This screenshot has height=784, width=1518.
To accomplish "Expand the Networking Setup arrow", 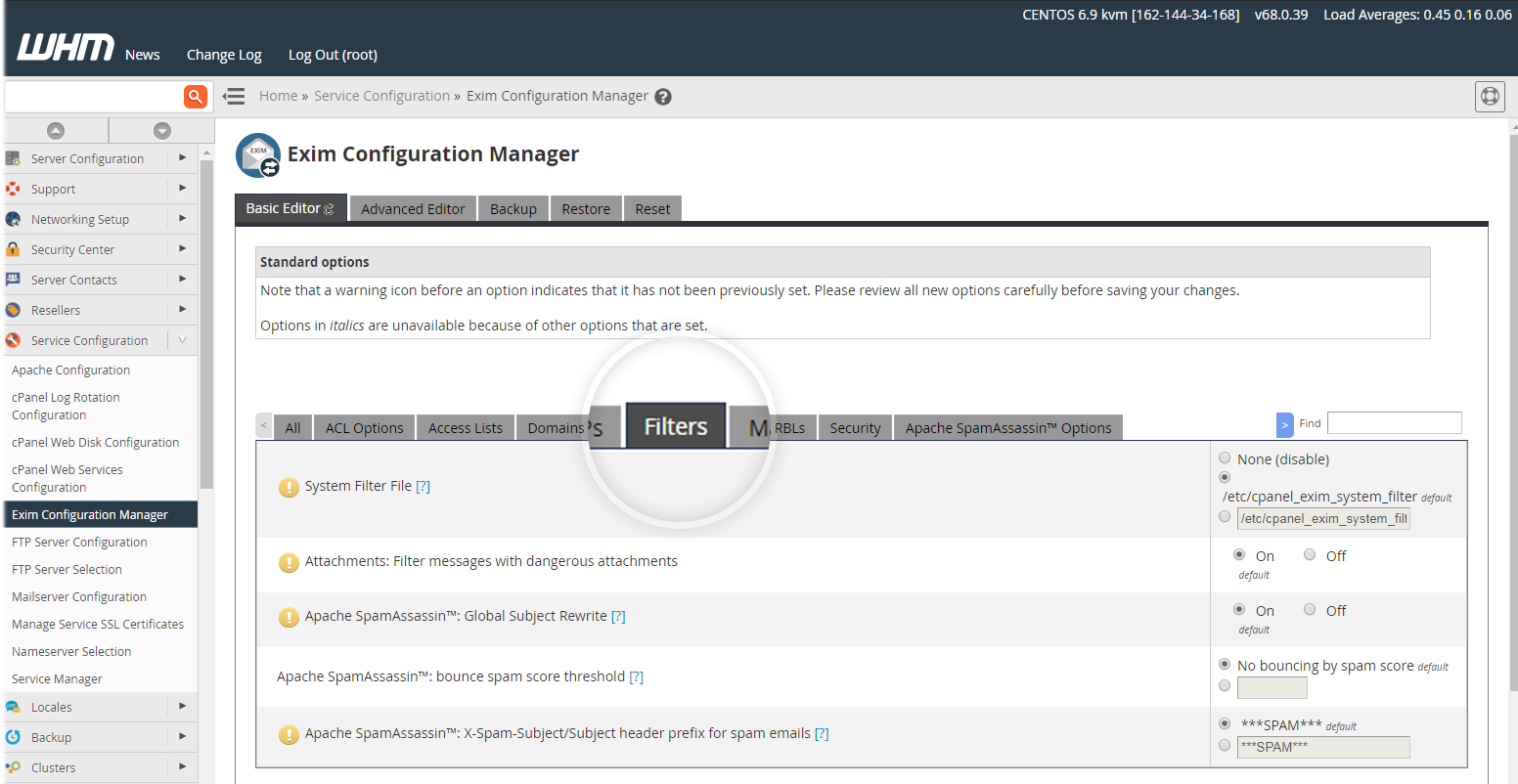I will pyautogui.click(x=182, y=218).
